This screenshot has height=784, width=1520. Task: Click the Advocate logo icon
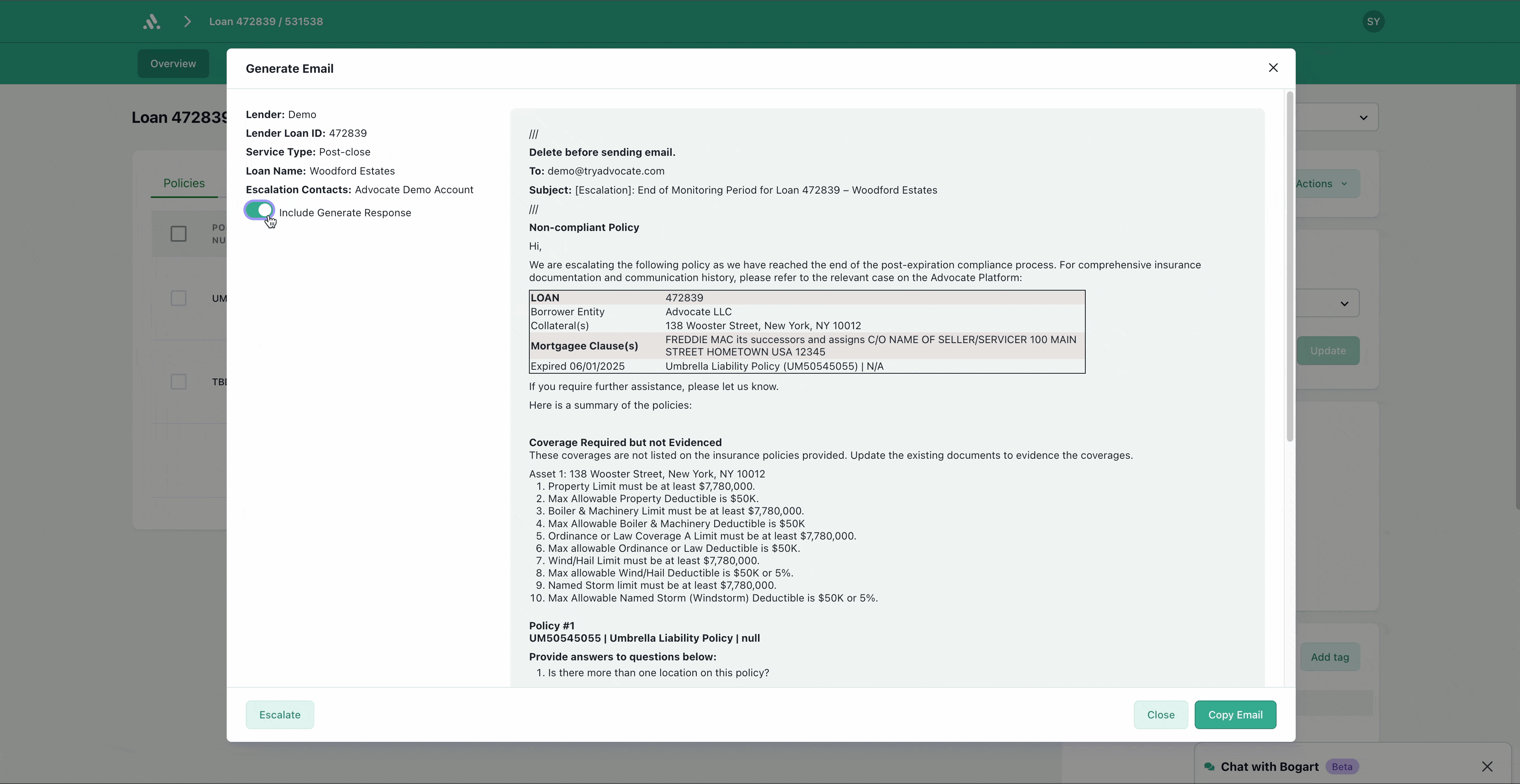point(151,22)
